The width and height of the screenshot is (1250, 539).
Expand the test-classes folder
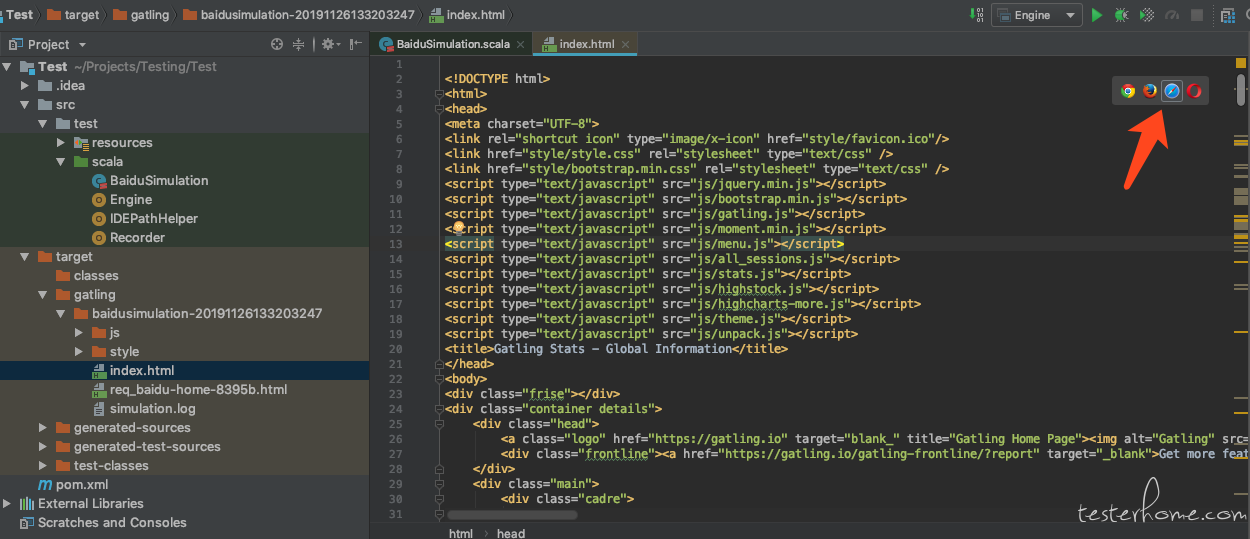pyautogui.click(x=44, y=466)
